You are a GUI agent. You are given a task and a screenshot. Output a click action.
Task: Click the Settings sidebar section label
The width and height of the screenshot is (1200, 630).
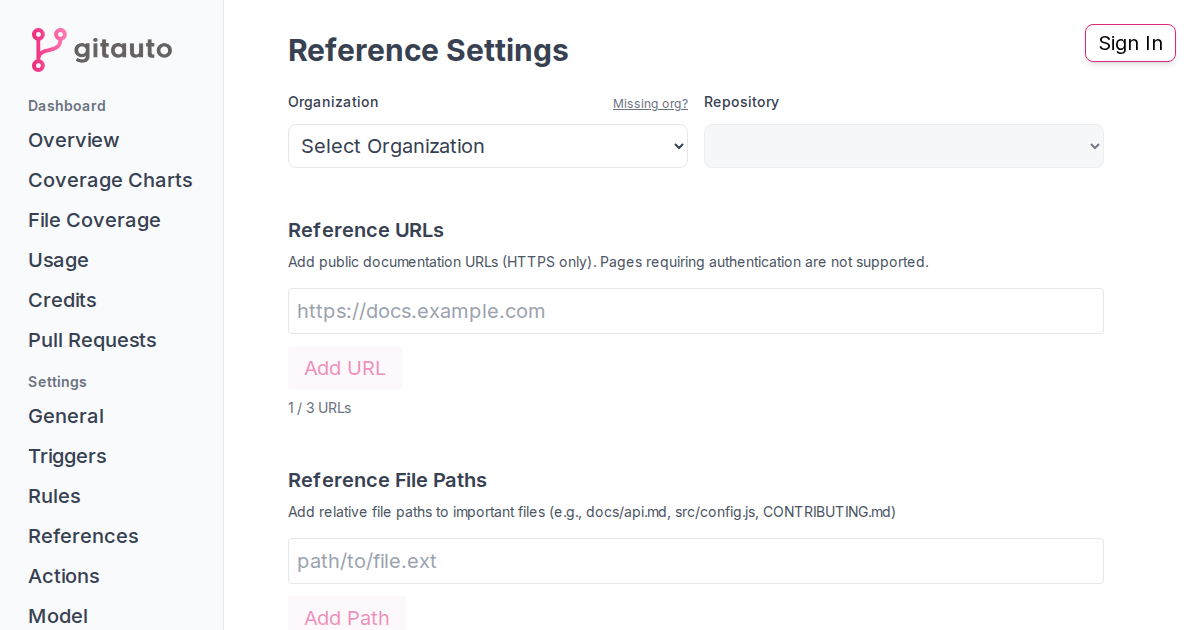click(x=57, y=382)
